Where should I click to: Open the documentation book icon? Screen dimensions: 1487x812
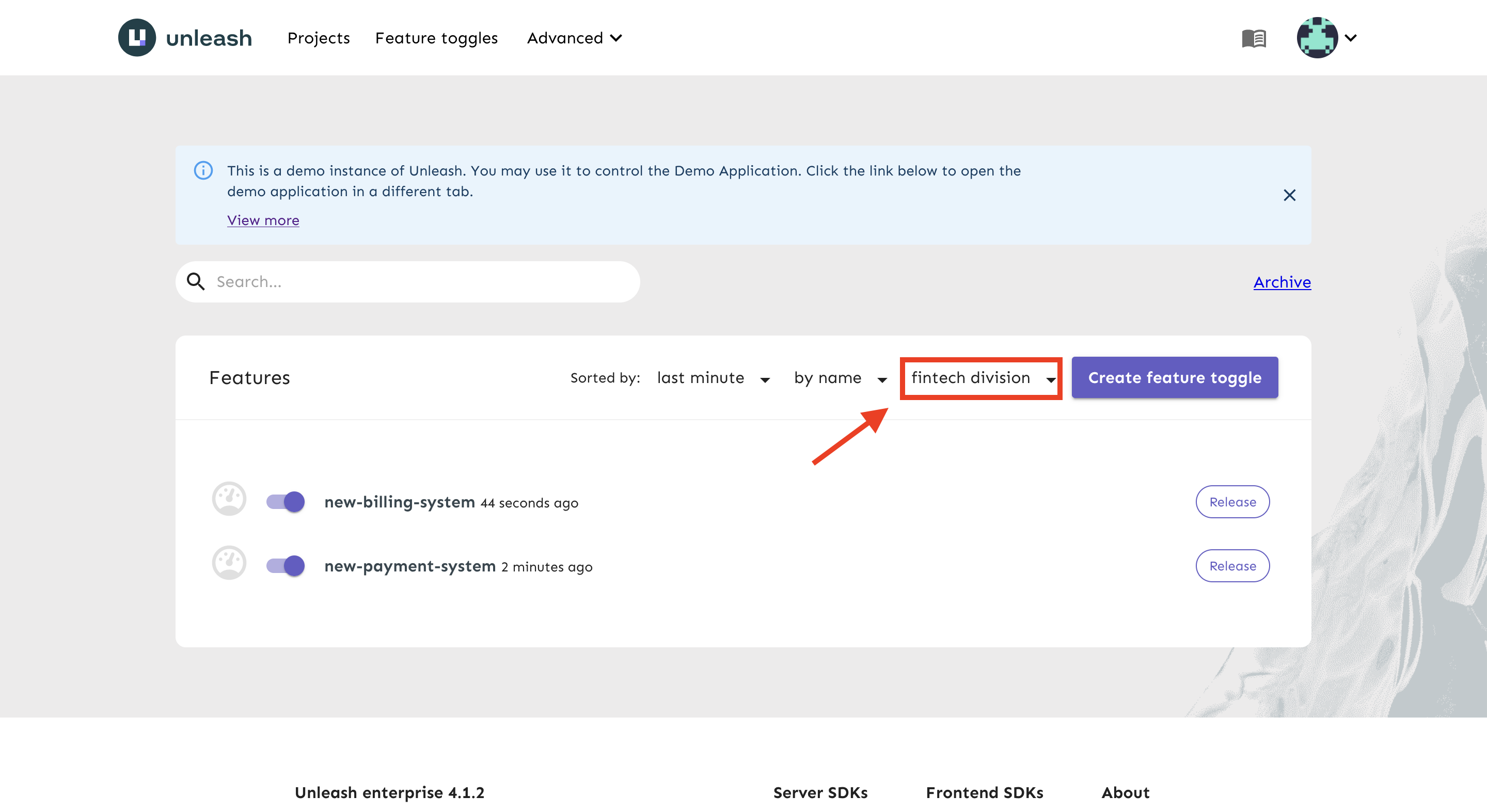click(x=1254, y=38)
